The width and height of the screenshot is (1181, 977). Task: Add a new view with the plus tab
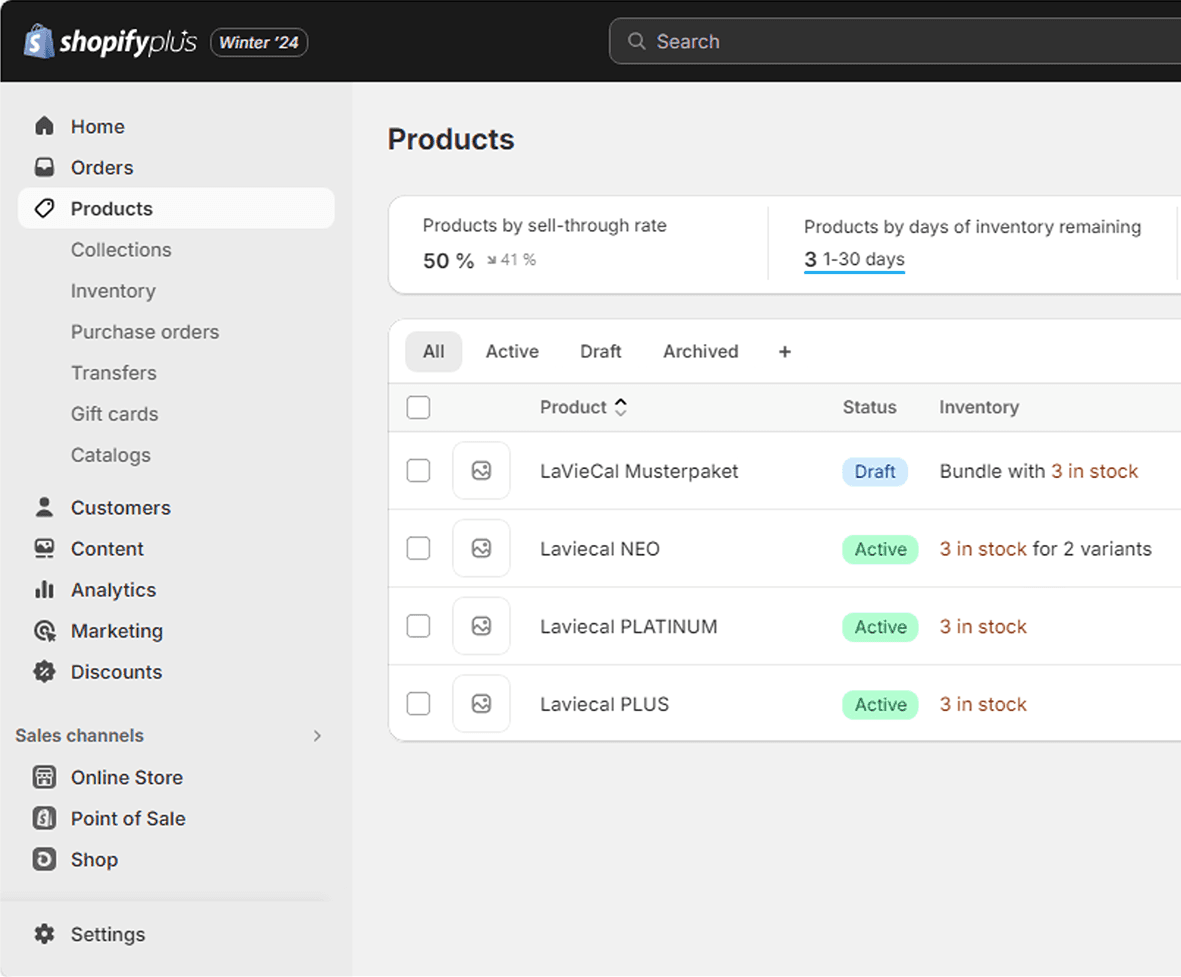tap(784, 351)
